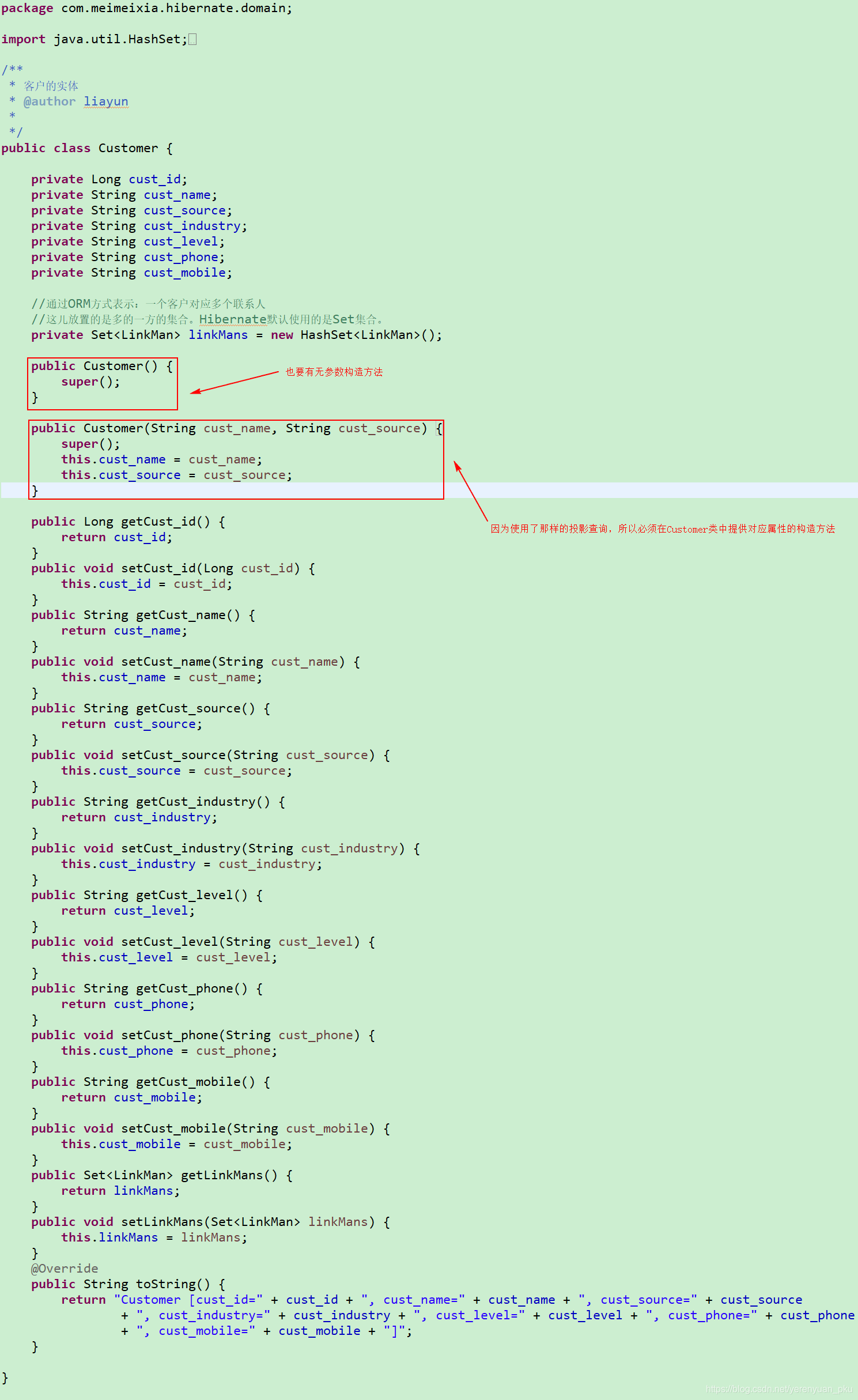Viewport: 858px width, 1400px height.
Task: Click the @author liayun javadoc text
Action: point(75,101)
